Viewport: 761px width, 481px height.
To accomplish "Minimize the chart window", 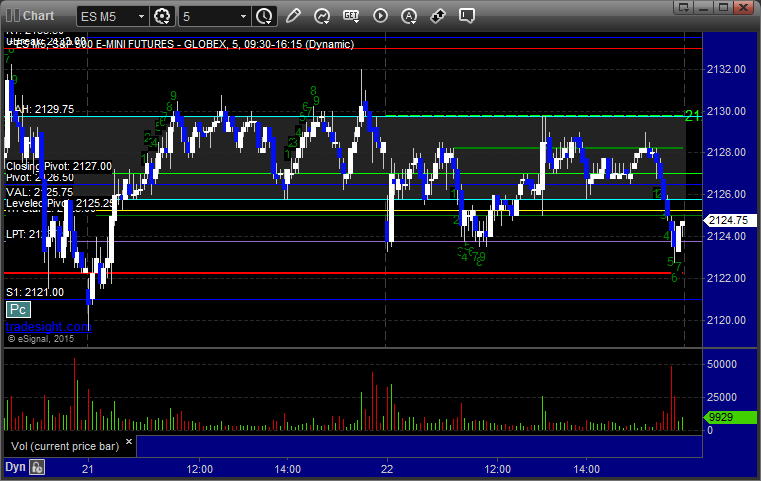I will click(704, 7).
